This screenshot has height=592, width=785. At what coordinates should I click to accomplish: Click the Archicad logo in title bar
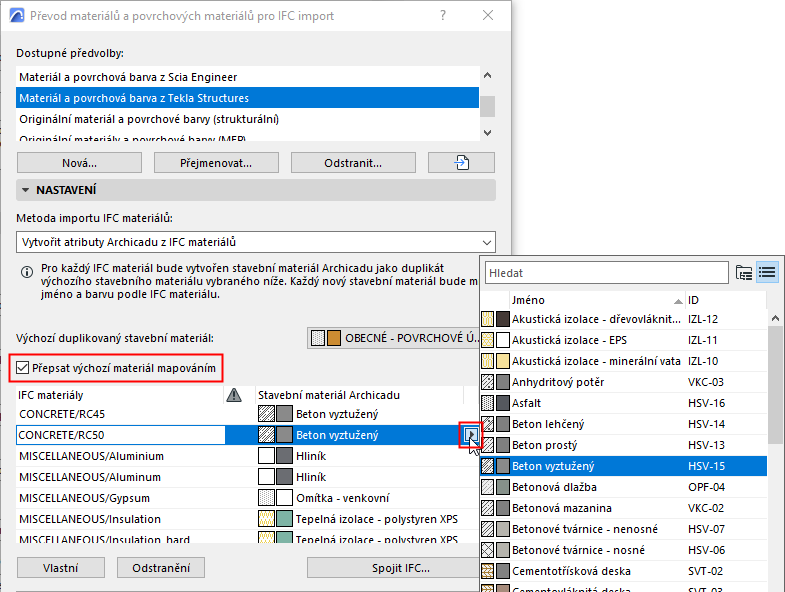(x=17, y=16)
